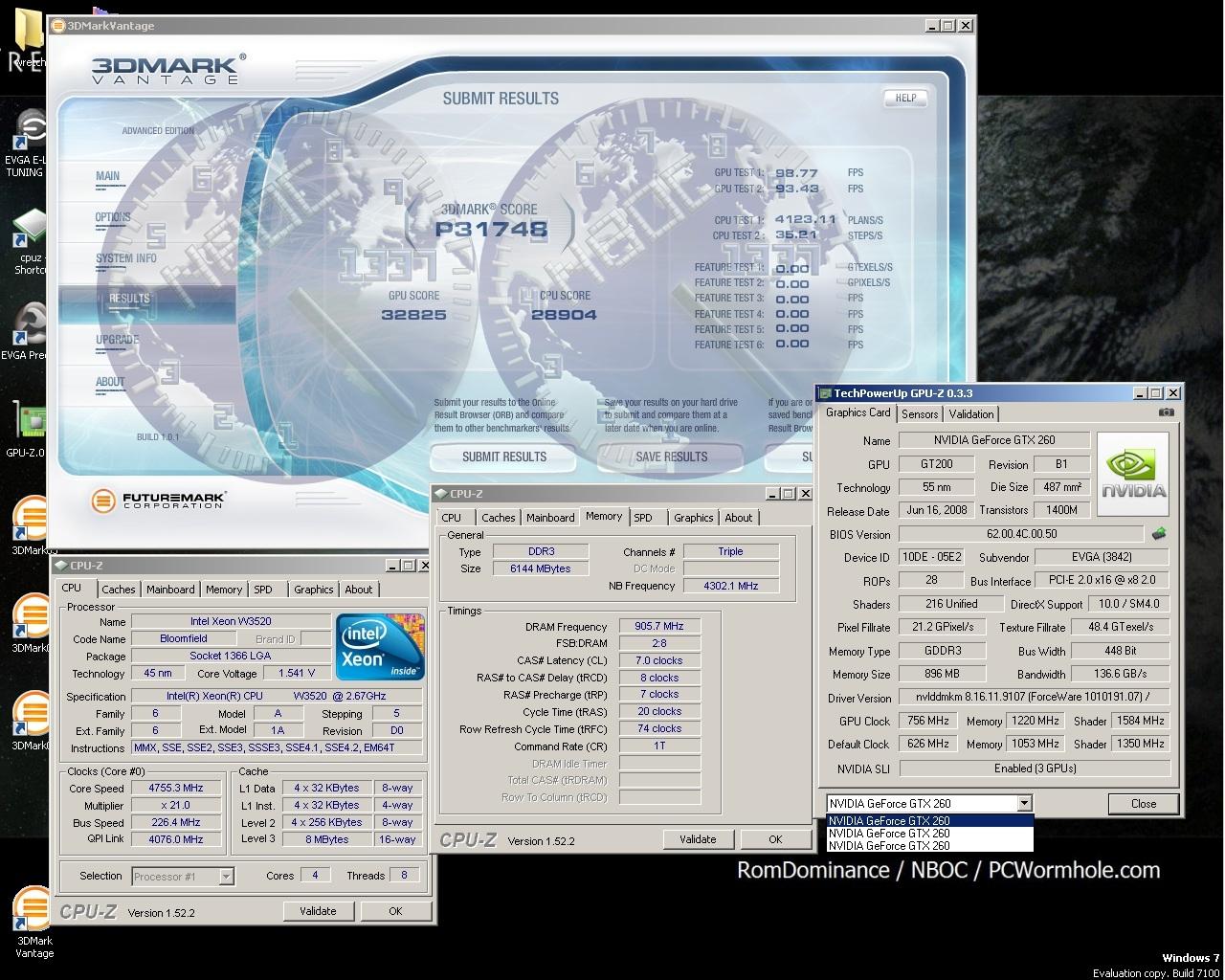Click the CPU score 28904
The height and width of the screenshot is (980, 1225).
pos(564,315)
